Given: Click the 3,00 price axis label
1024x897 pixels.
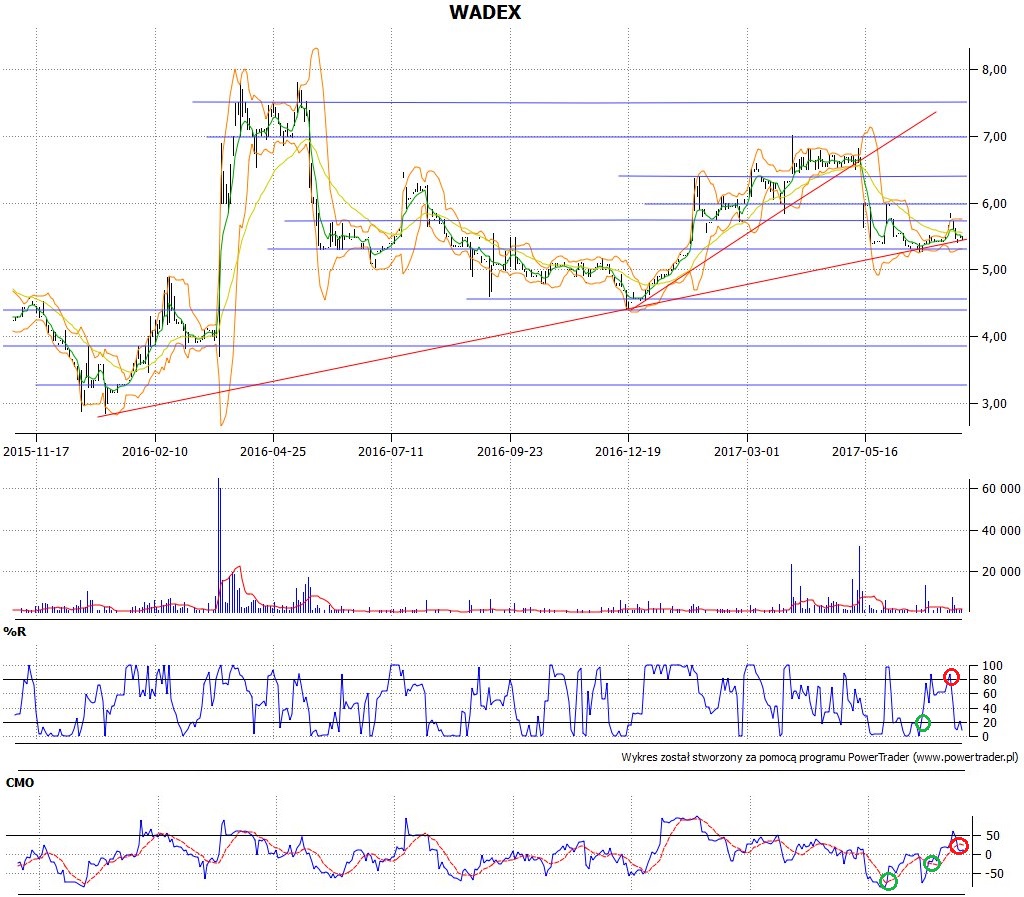Looking at the screenshot, I should [994, 403].
